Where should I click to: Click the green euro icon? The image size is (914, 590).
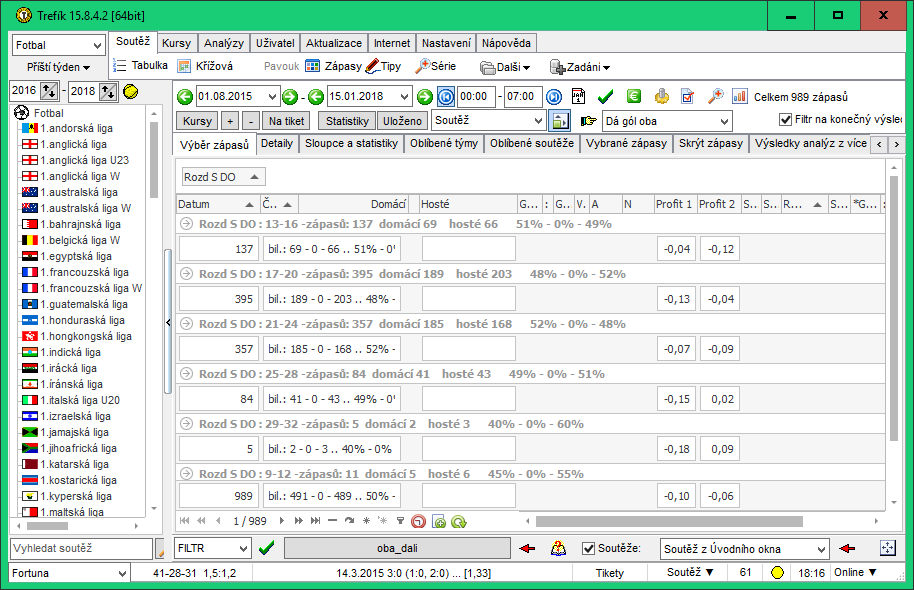tap(634, 96)
